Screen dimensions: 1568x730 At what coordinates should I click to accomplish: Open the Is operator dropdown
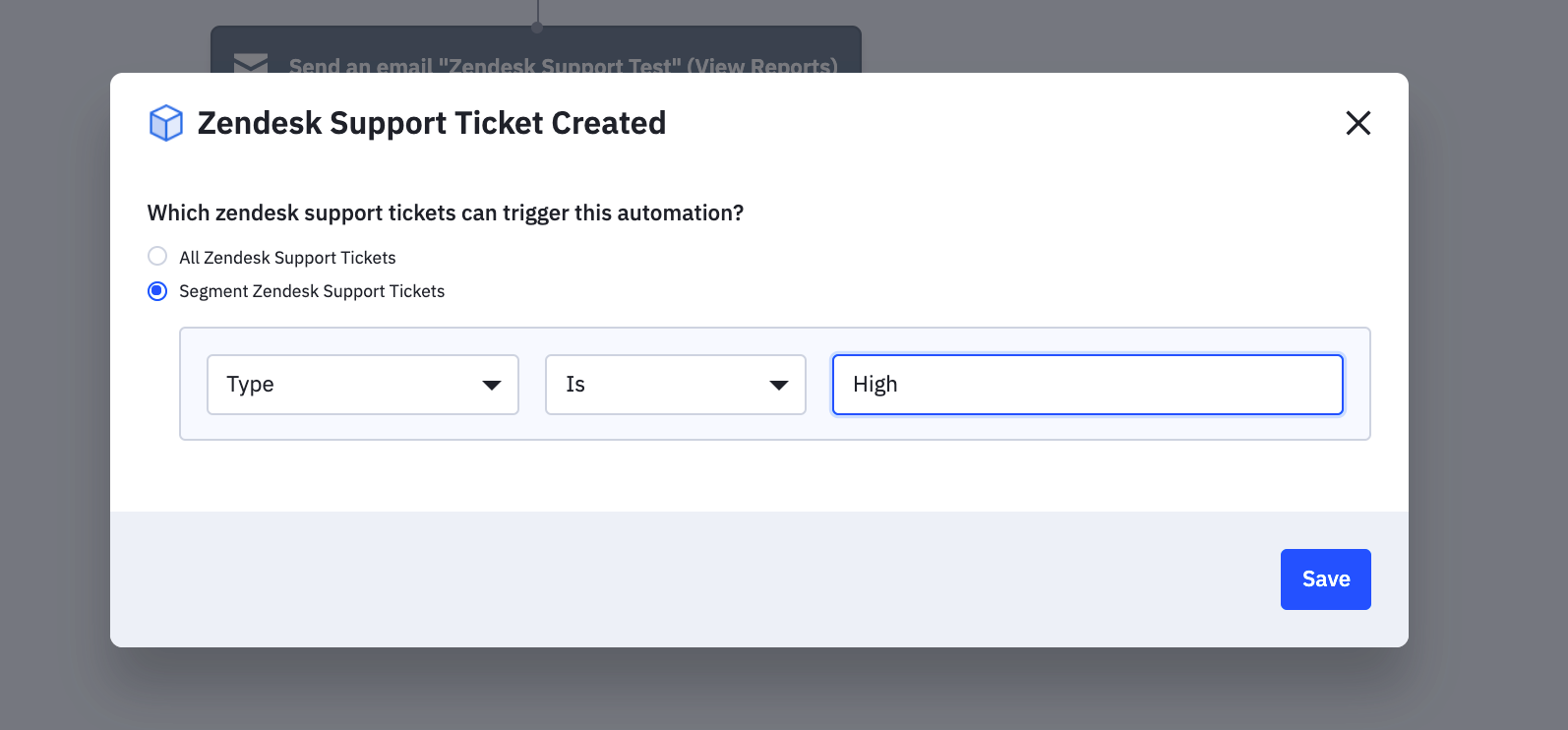coord(676,385)
